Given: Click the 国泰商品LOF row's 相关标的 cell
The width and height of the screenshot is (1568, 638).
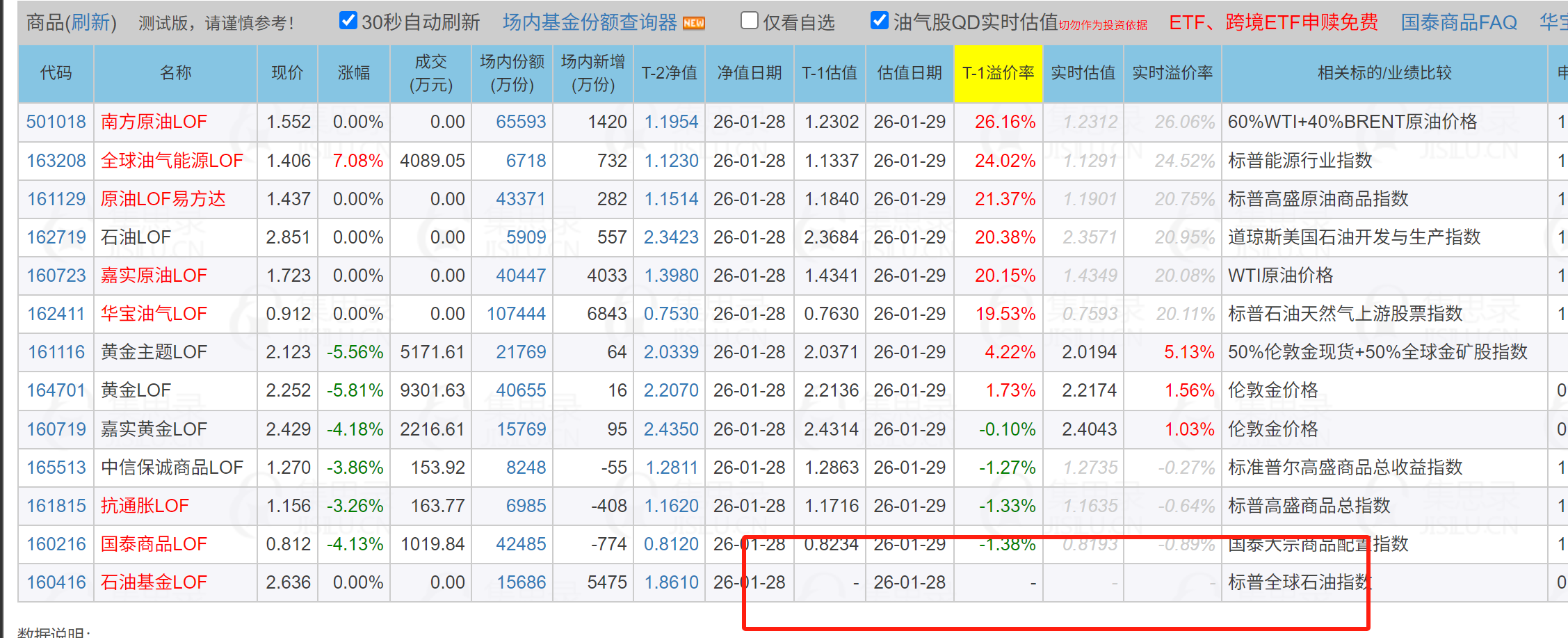Looking at the screenshot, I should click(1318, 544).
